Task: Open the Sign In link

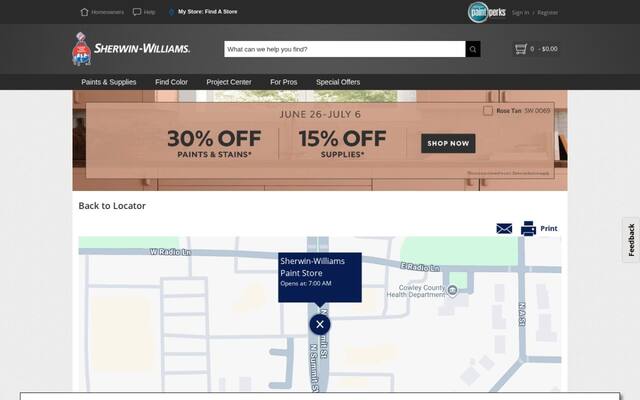Action: tap(520, 13)
